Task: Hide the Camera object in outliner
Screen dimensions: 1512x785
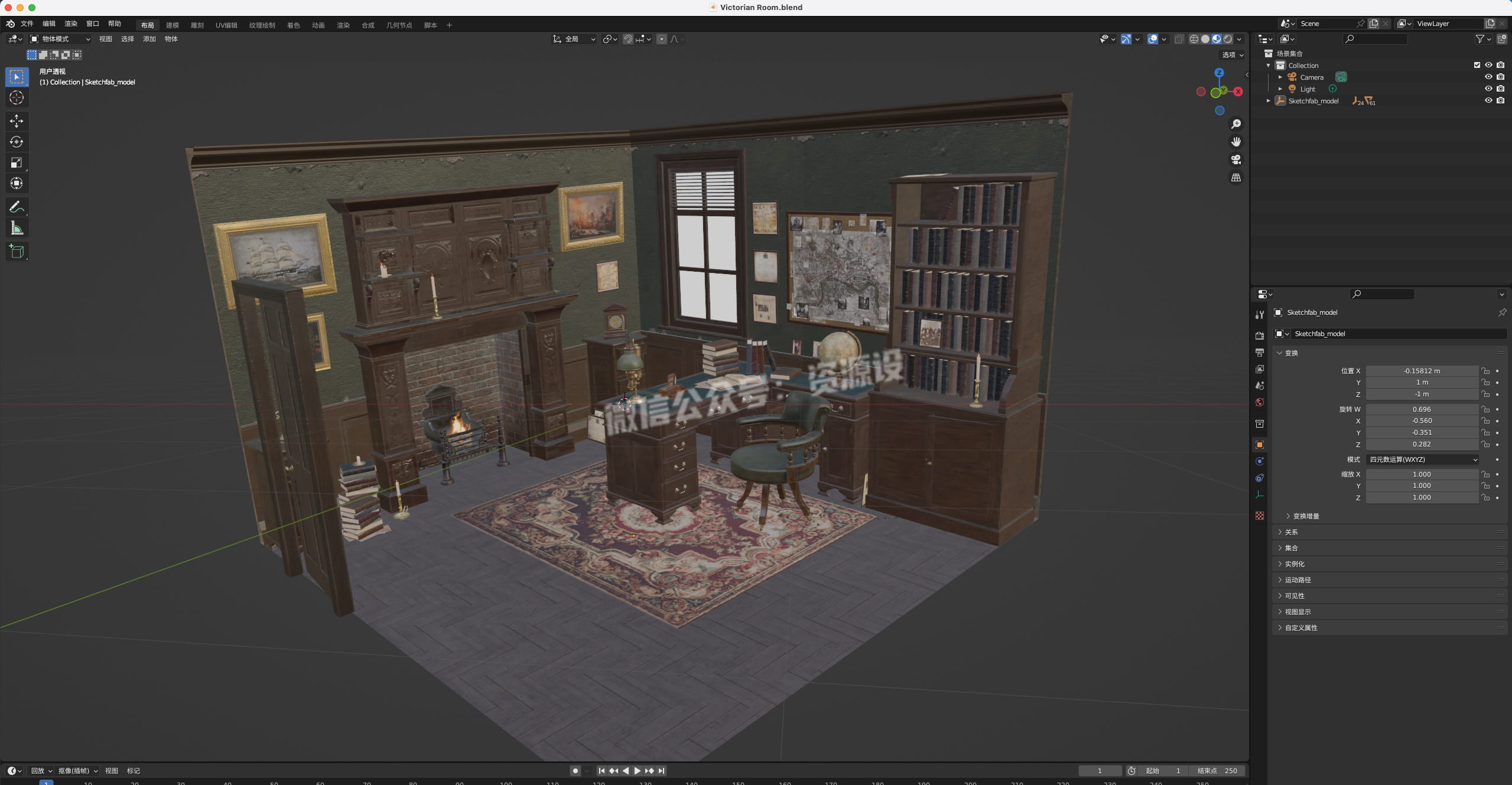Action: [1488, 77]
